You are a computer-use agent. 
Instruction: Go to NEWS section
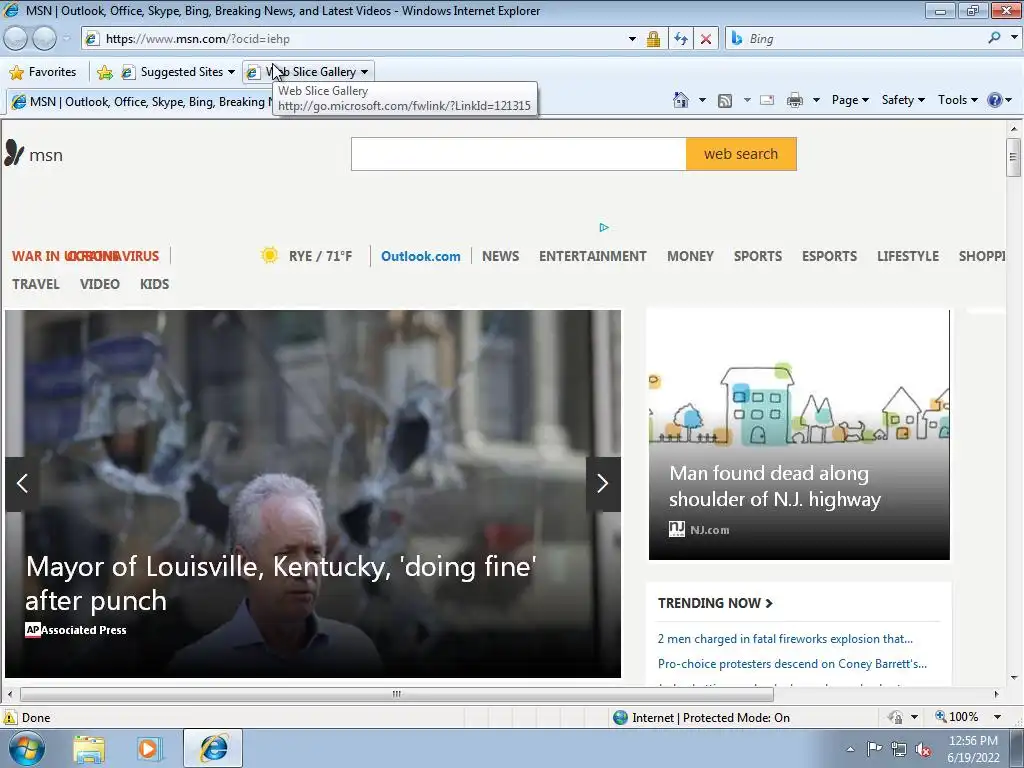pyautogui.click(x=500, y=256)
